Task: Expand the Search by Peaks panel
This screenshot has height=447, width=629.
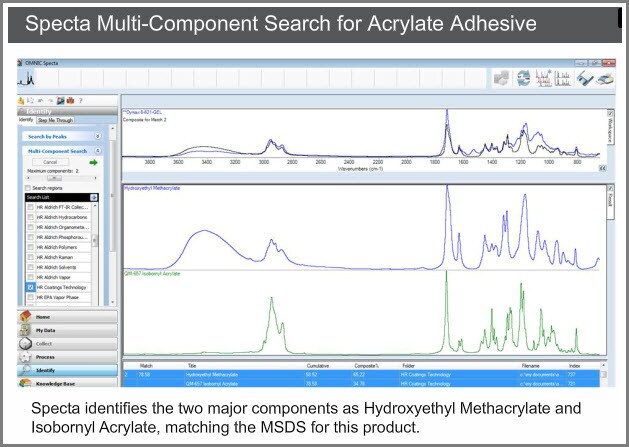Action: [97, 134]
